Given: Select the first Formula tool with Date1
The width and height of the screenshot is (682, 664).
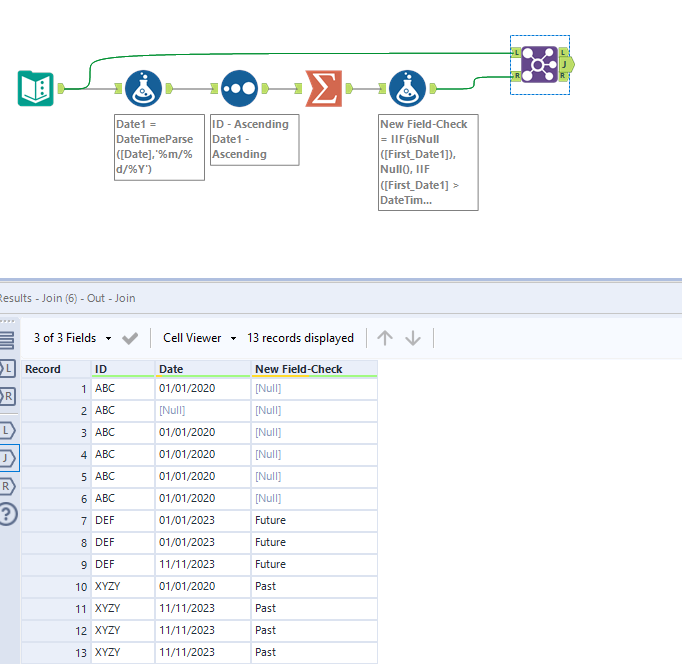Looking at the screenshot, I should (x=143, y=88).
